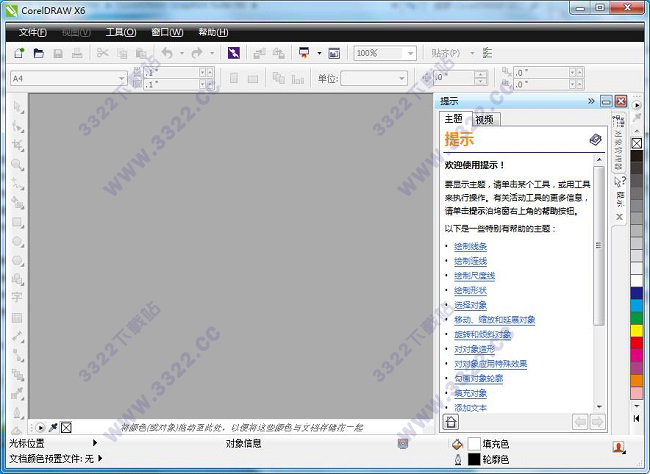Select the Table tool in toolbox

tap(17, 318)
